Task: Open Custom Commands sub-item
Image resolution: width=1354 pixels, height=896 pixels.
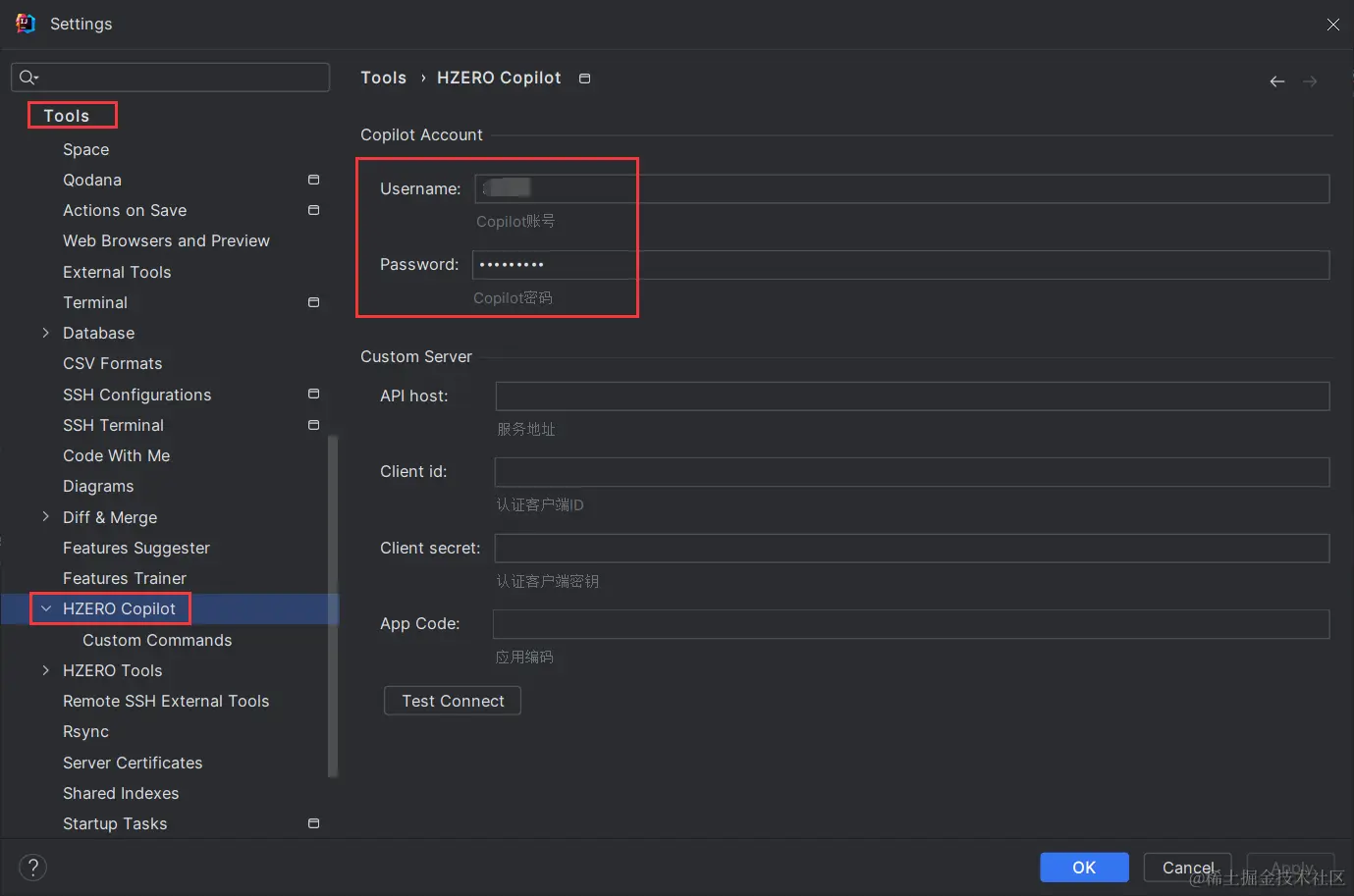Action: (x=157, y=640)
